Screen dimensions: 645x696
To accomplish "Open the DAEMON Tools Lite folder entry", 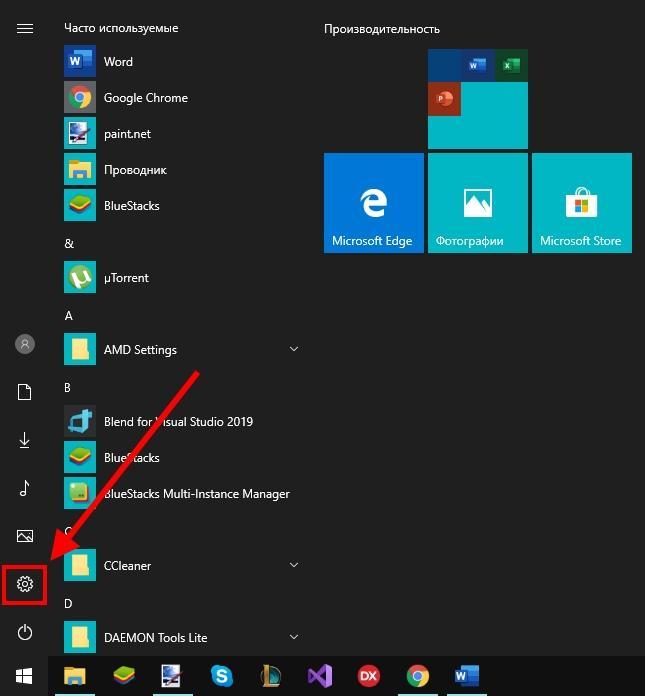I will (184, 637).
